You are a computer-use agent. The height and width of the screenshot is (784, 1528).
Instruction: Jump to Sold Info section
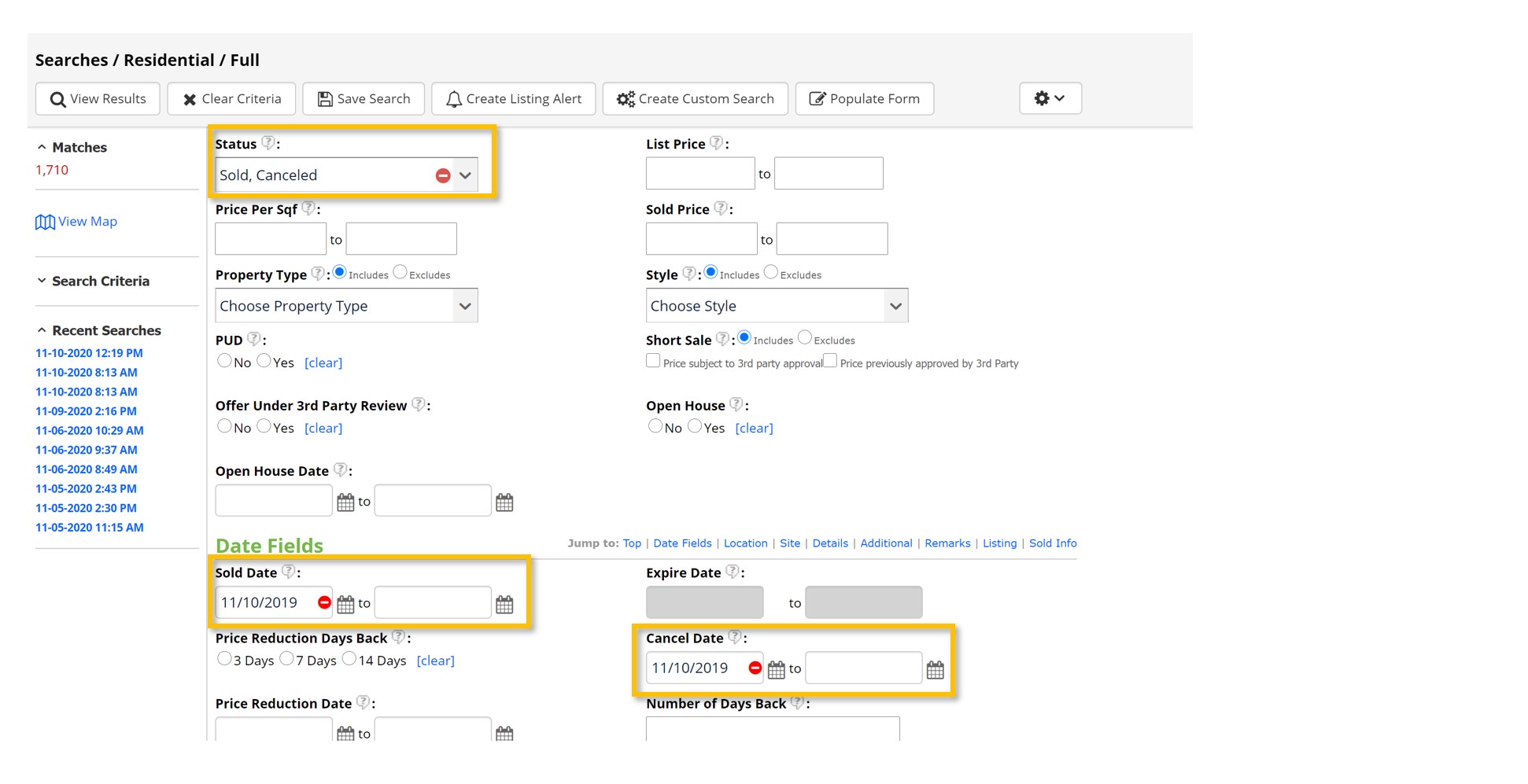(1052, 543)
